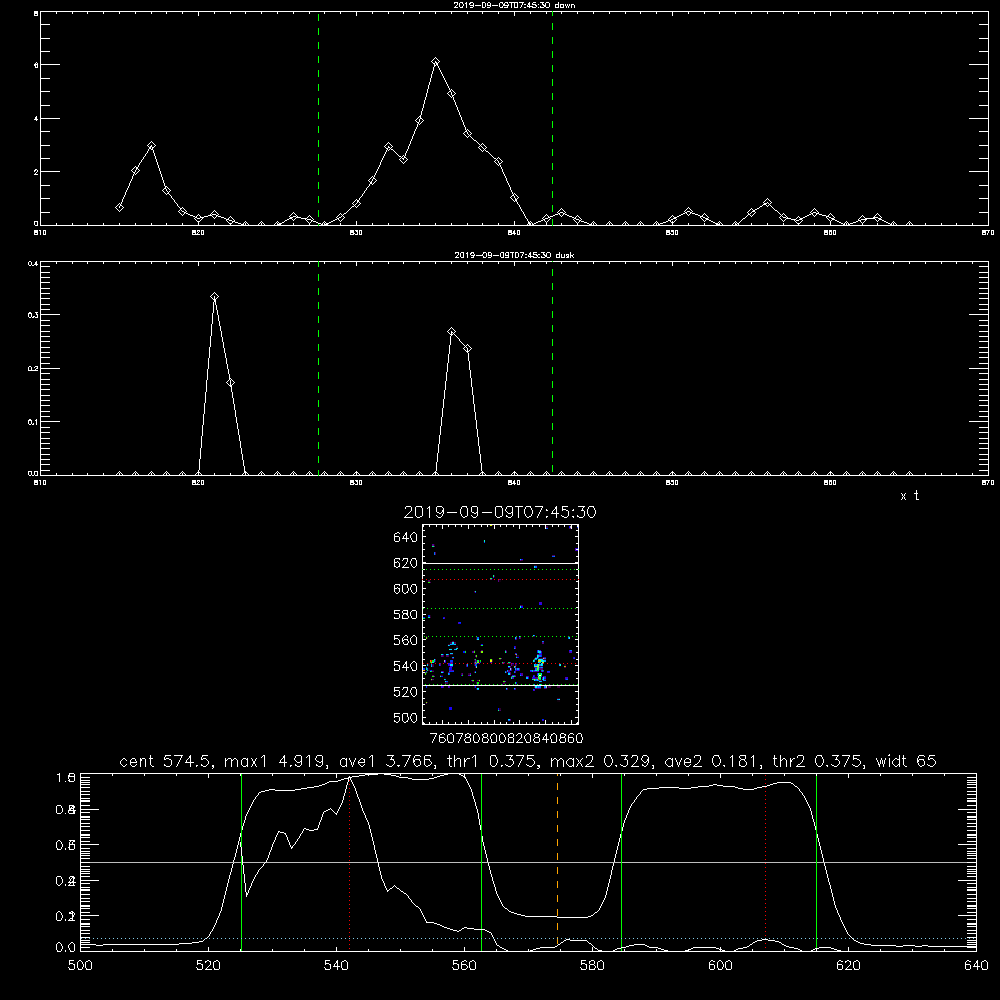Click the bottom plot x-axis label '580'
The height and width of the screenshot is (1000, 1000).
(x=592, y=966)
